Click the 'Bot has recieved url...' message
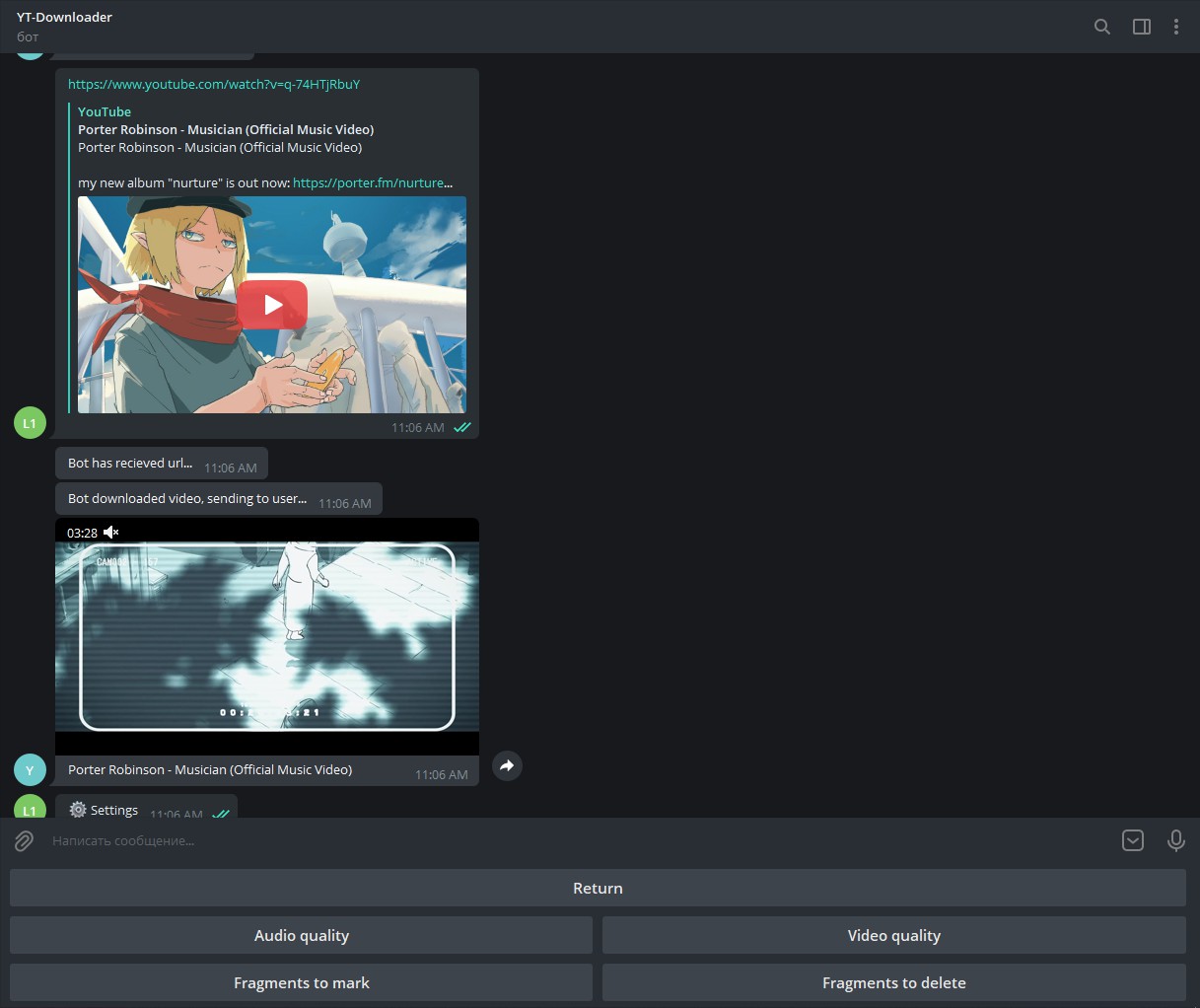Viewport: 1200px width, 1008px height. 162,464
